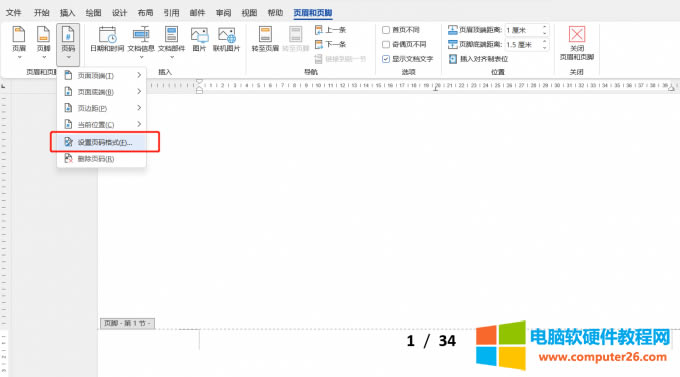
Task: Expand 页面底端 bottom of page submenu
Action: (102, 92)
